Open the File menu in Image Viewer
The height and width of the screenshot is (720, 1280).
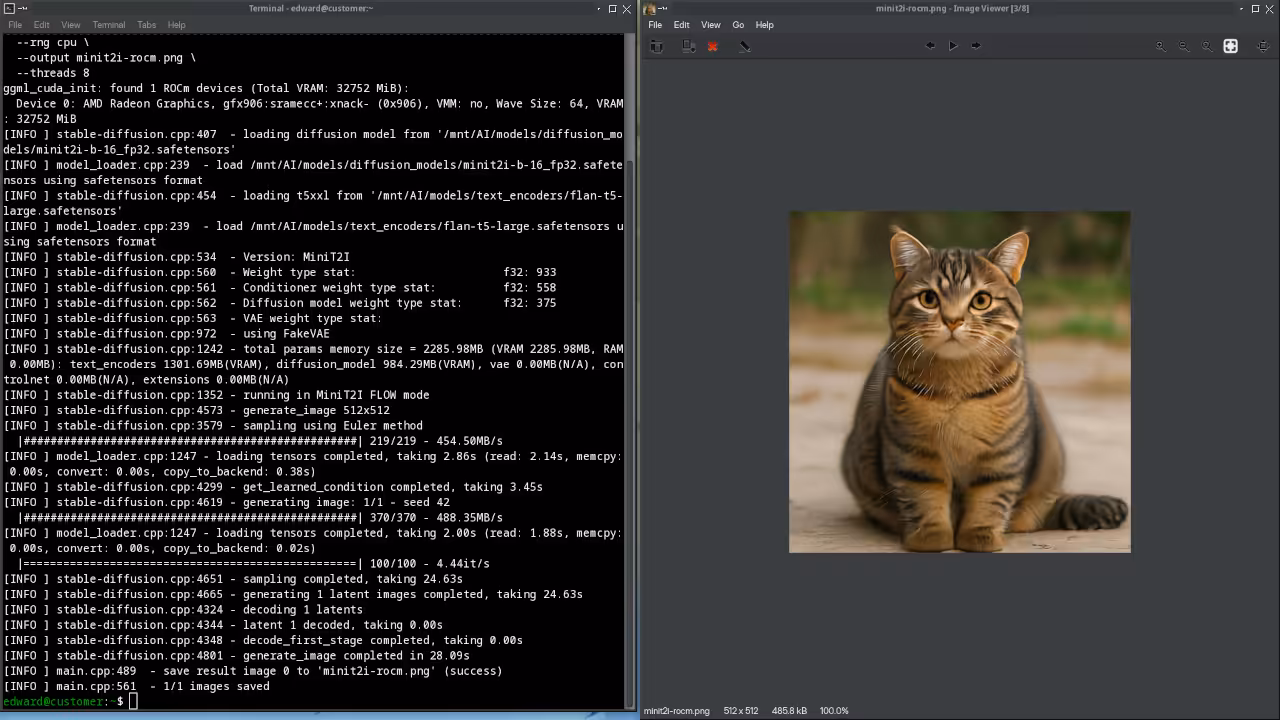tap(655, 25)
